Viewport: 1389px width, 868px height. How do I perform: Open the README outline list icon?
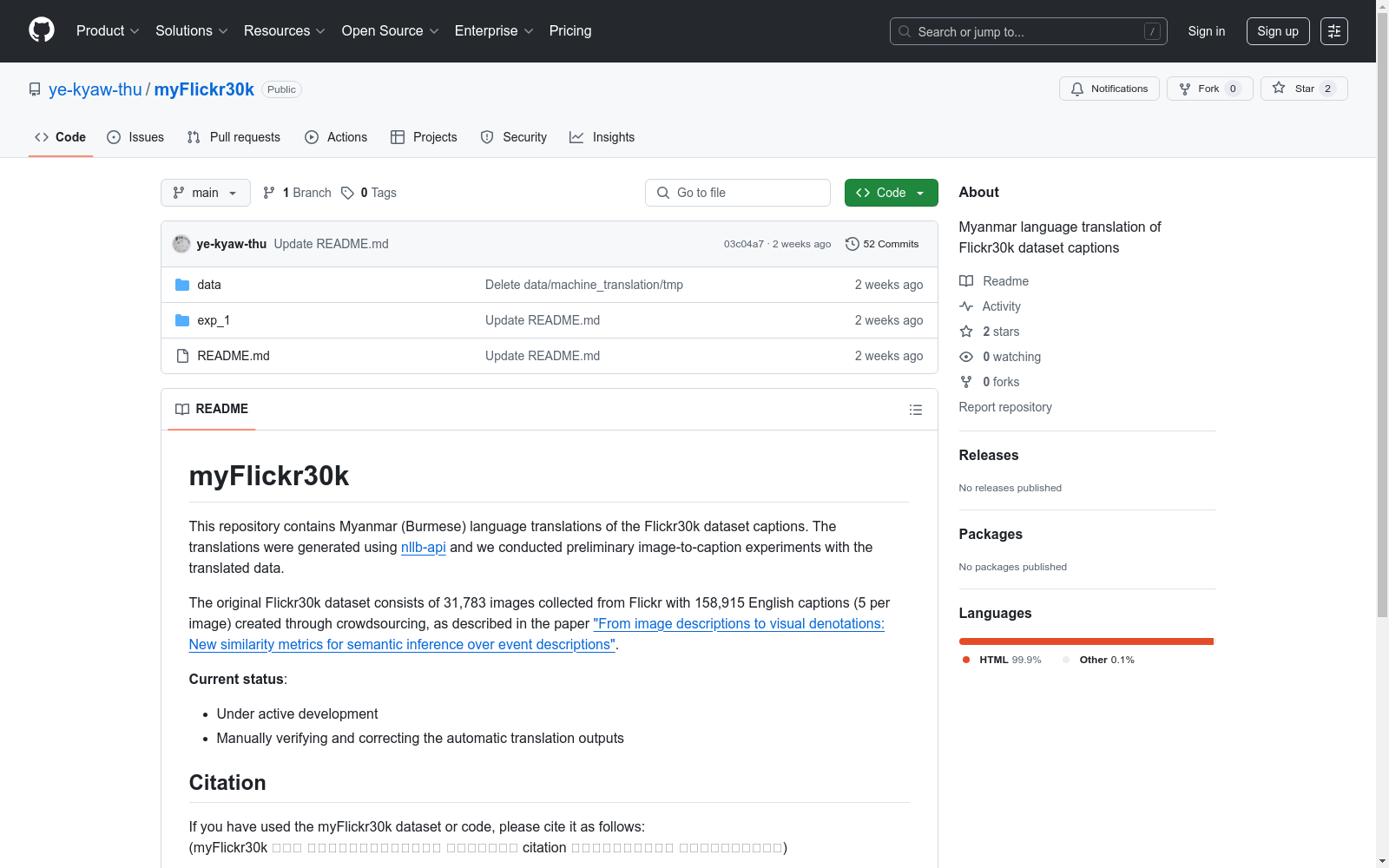[916, 410]
